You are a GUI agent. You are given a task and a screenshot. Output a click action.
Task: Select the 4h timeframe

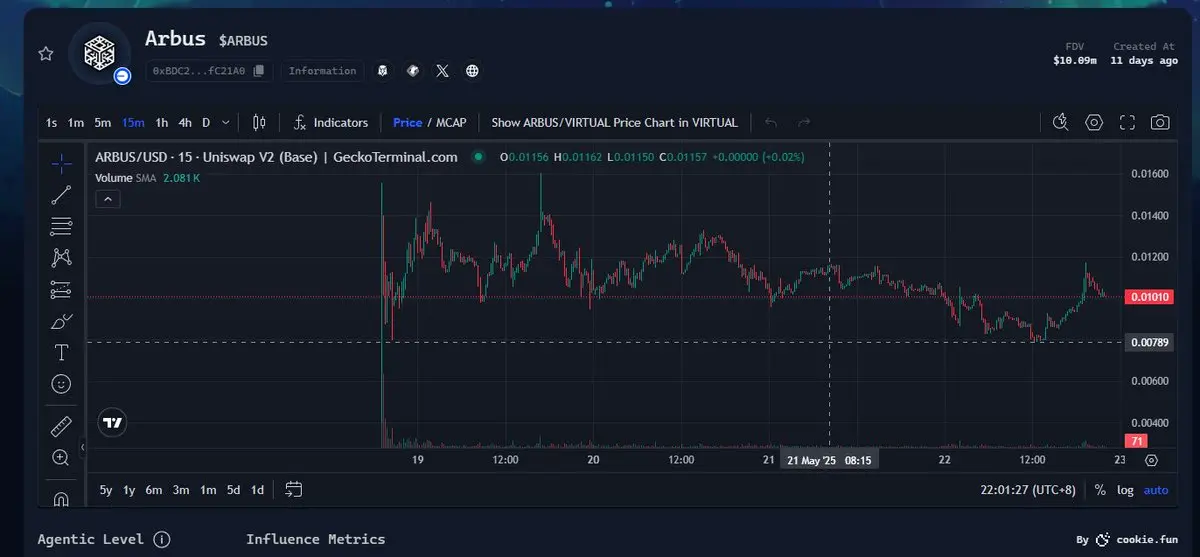(x=185, y=123)
